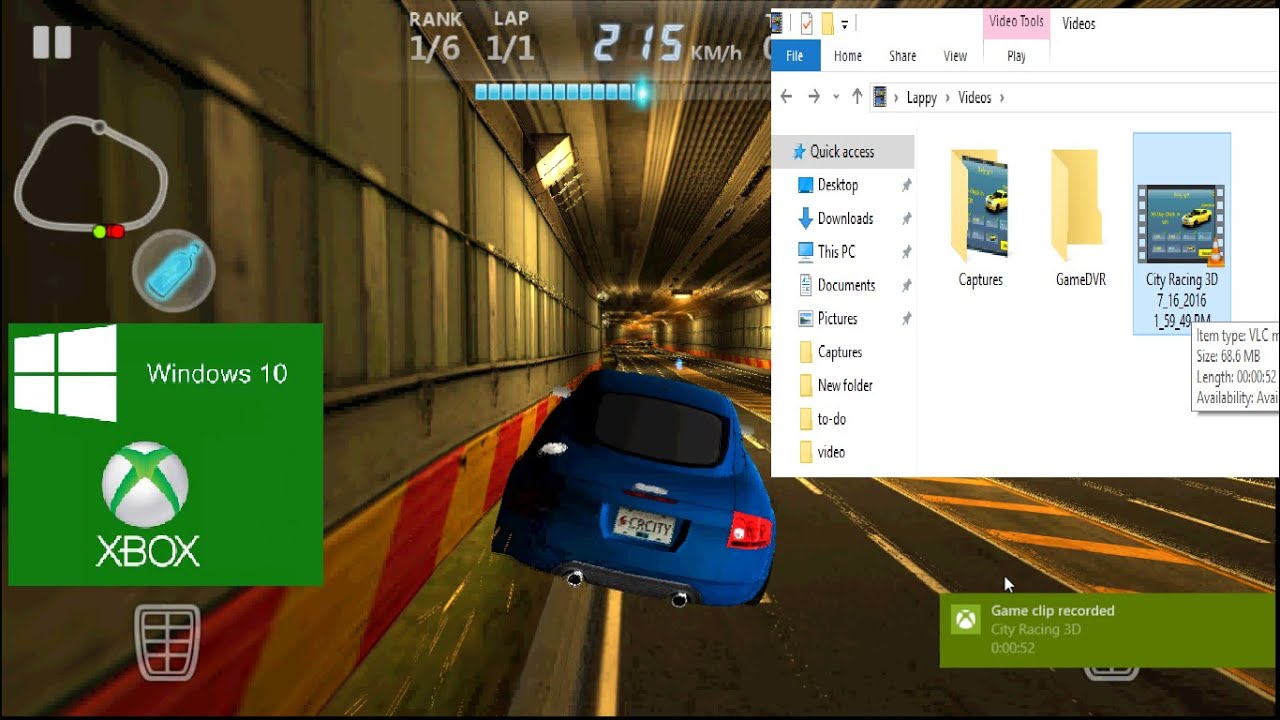Switch to the Home ribbon tab

848,56
